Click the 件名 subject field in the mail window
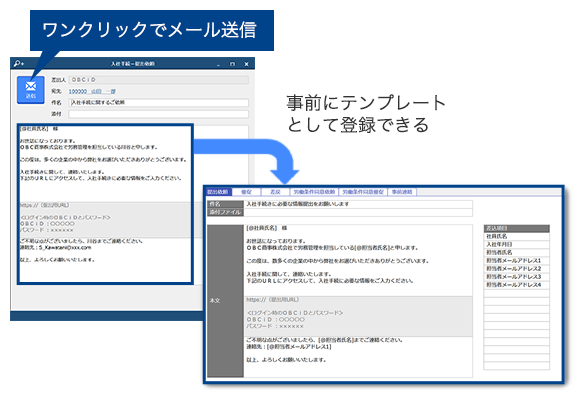The image size is (575, 396). click(x=158, y=103)
